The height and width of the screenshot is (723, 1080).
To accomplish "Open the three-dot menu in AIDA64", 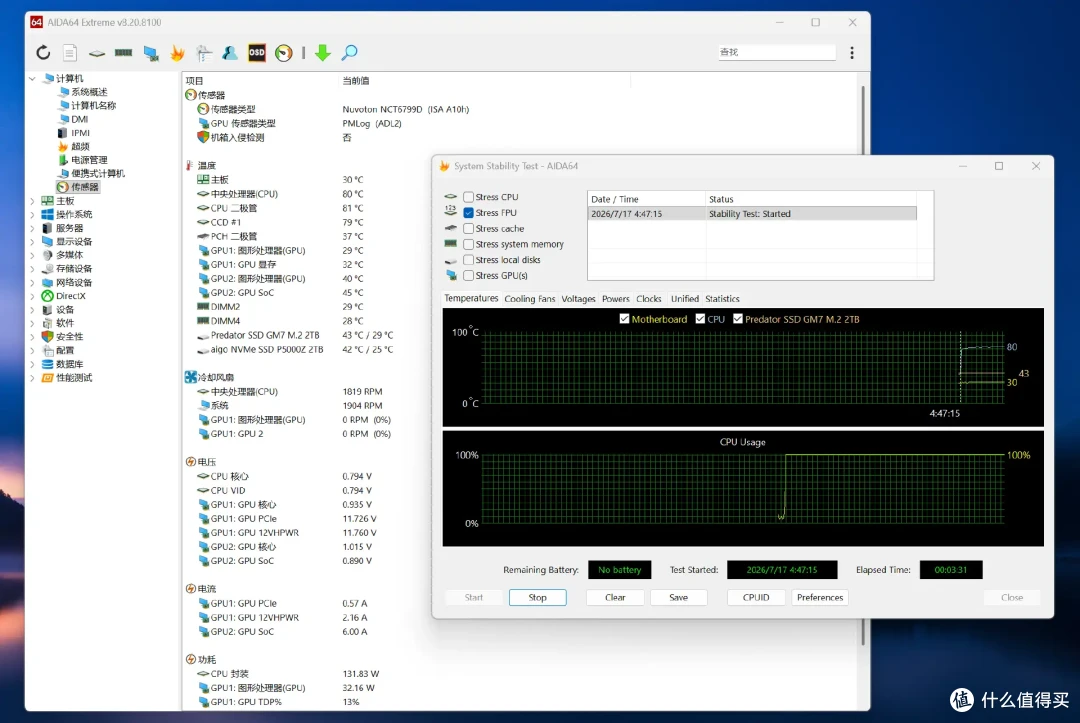I will (x=852, y=52).
